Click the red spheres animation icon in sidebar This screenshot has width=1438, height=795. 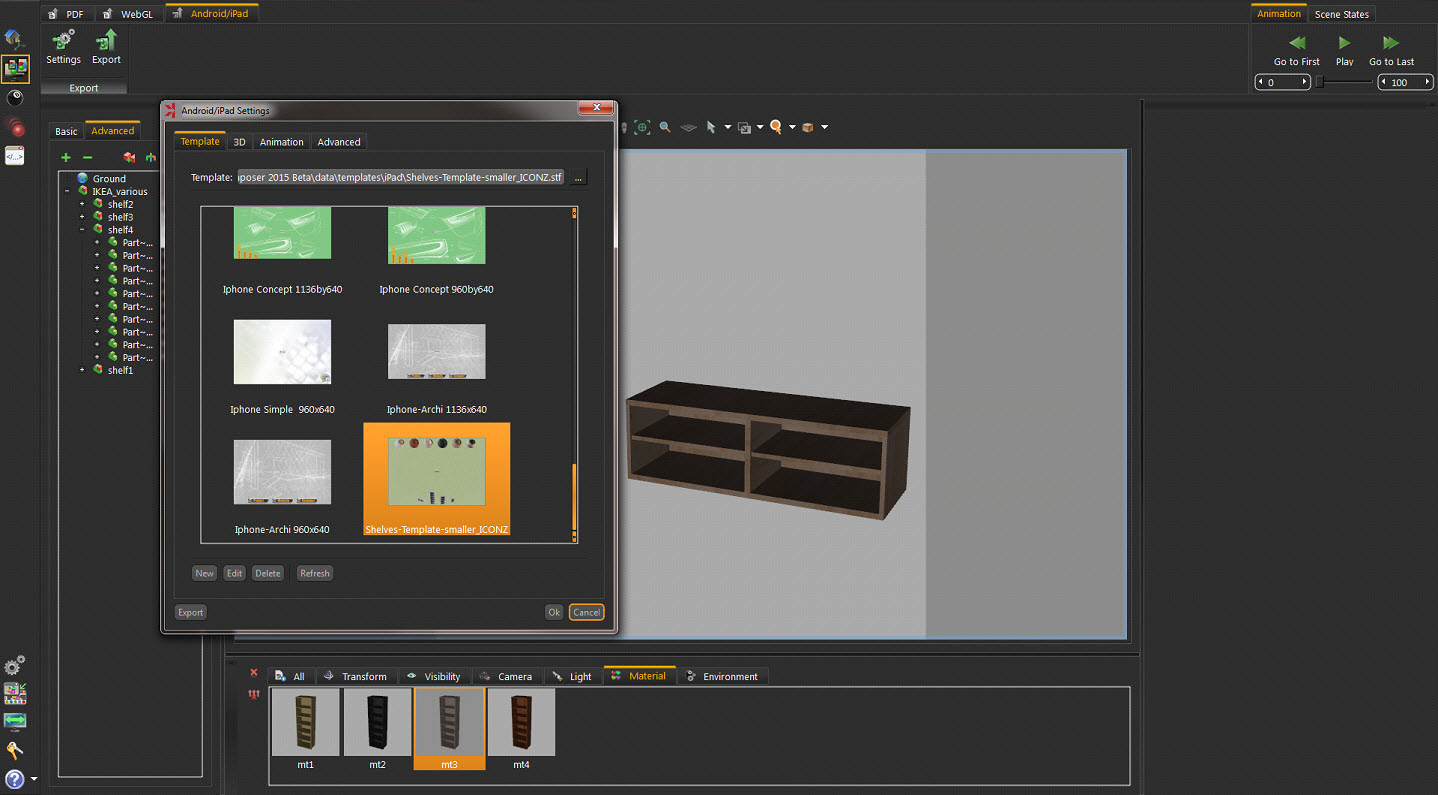pos(15,126)
